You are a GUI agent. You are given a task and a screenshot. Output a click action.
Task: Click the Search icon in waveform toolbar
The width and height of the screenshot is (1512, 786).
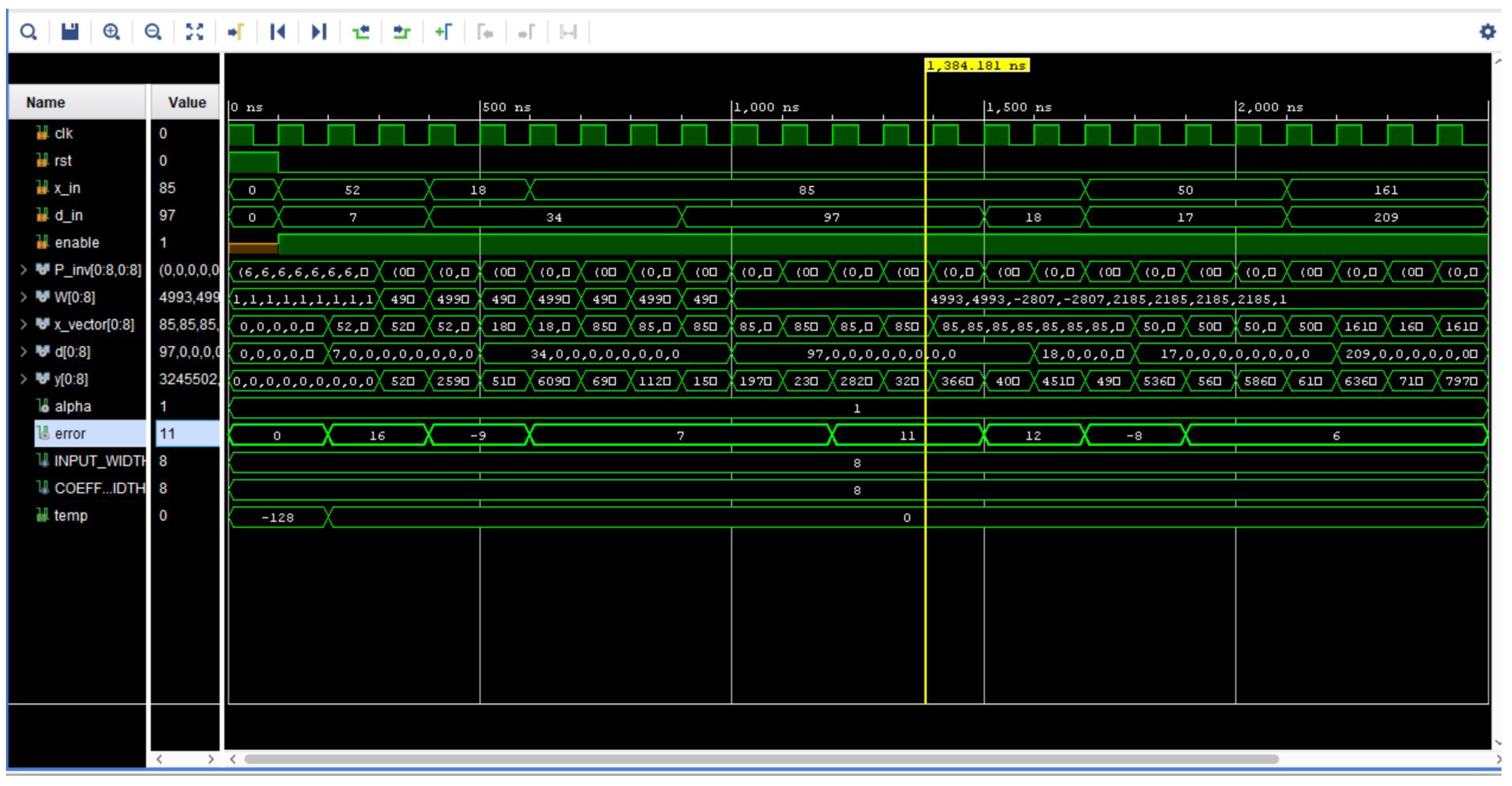click(x=28, y=32)
